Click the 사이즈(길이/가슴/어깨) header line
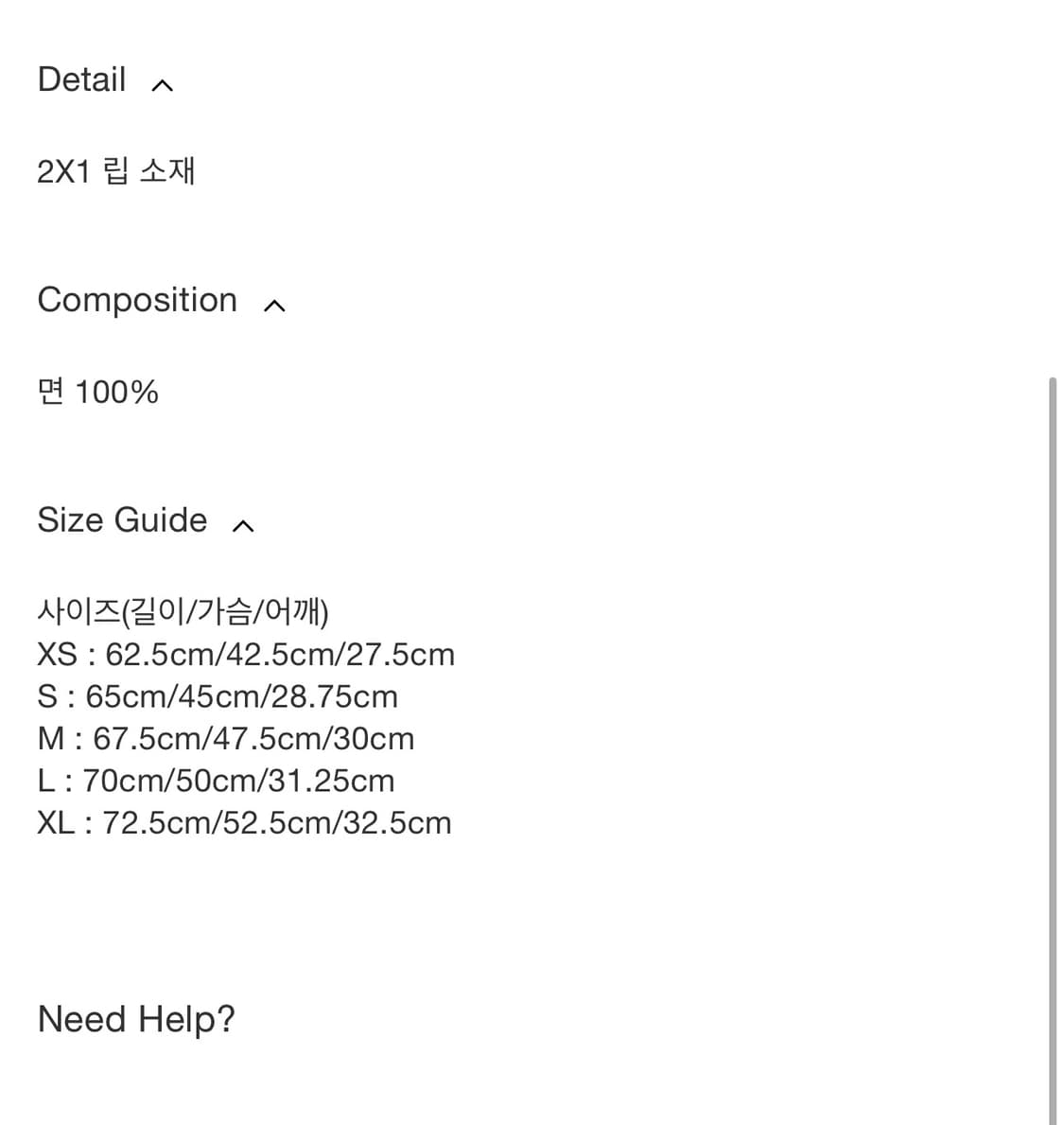This screenshot has width=1064, height=1125. pyautogui.click(x=183, y=612)
